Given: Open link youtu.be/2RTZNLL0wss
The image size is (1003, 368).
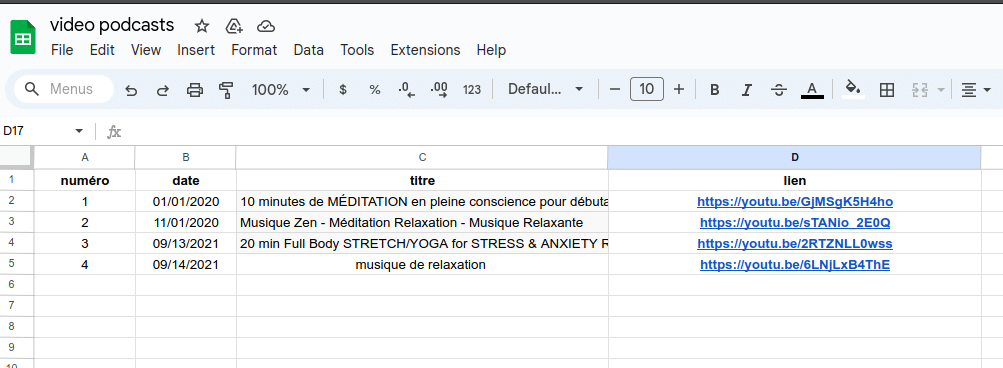Looking at the screenshot, I should tap(794, 244).
